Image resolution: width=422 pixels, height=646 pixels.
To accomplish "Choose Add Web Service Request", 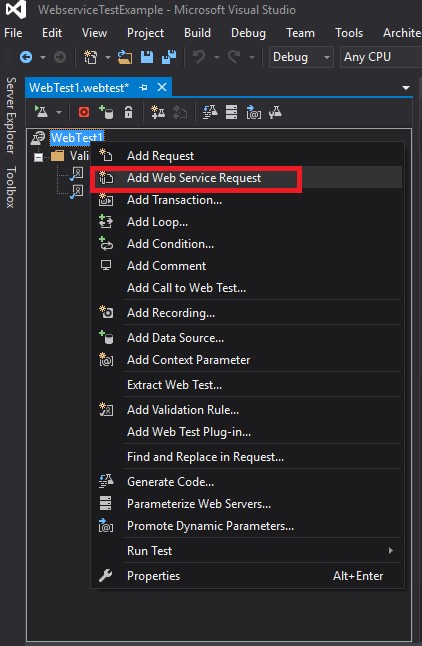I will (x=246, y=178).
